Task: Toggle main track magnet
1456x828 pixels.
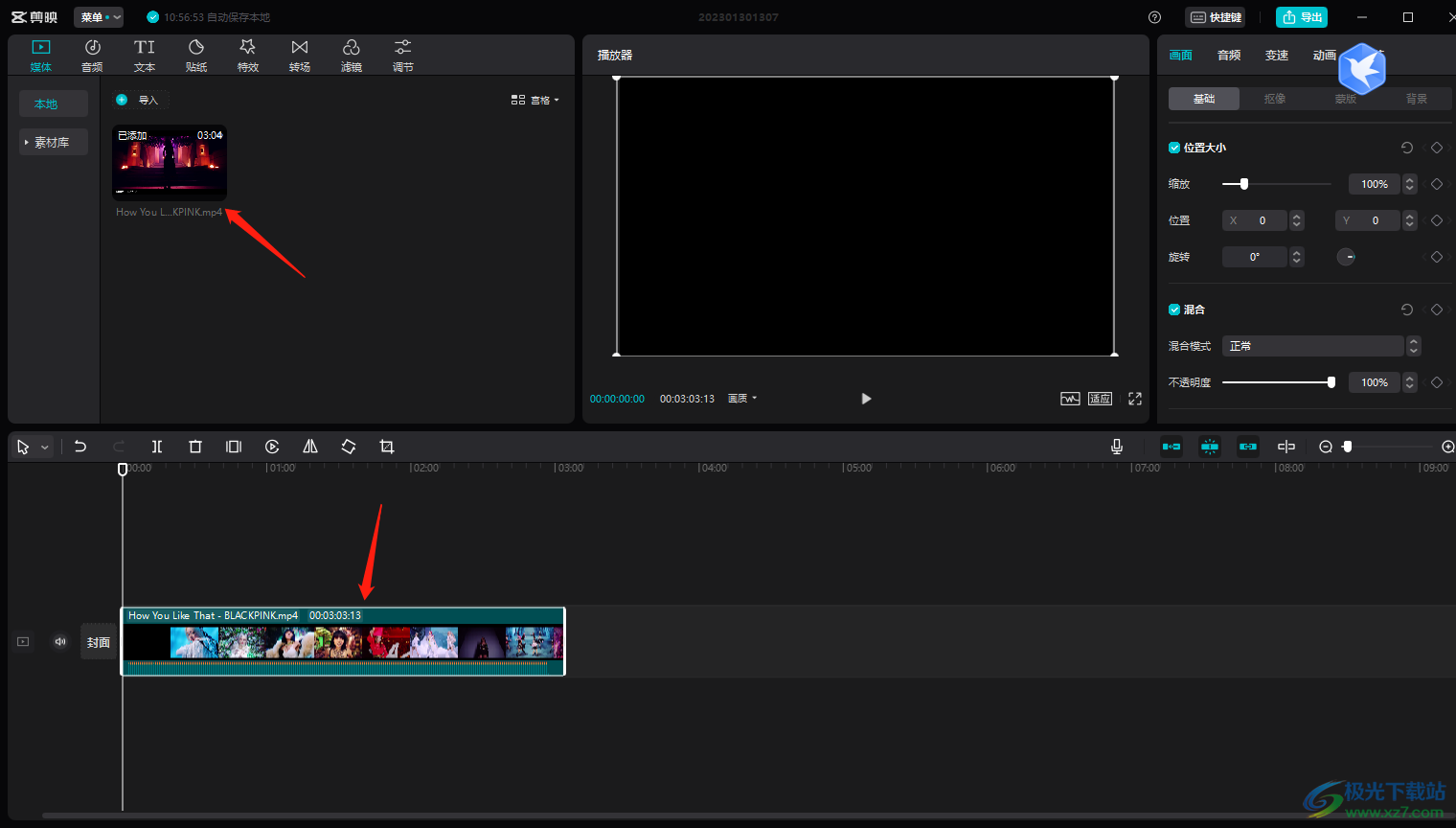Action: [1172, 447]
